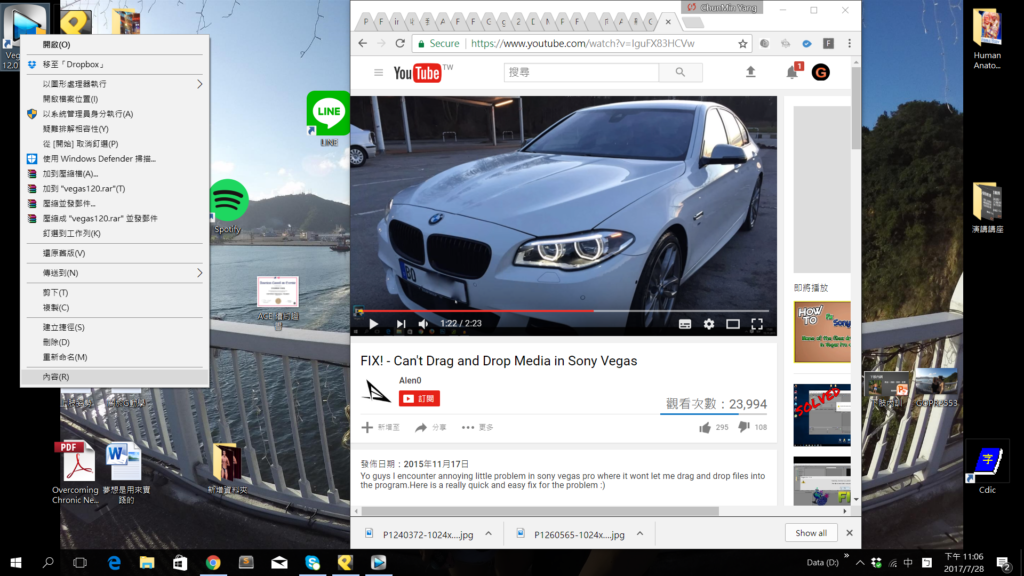Image resolution: width=1024 pixels, height=576 pixels.
Task: Open options arrow for P1240372 download
Action: point(489,534)
